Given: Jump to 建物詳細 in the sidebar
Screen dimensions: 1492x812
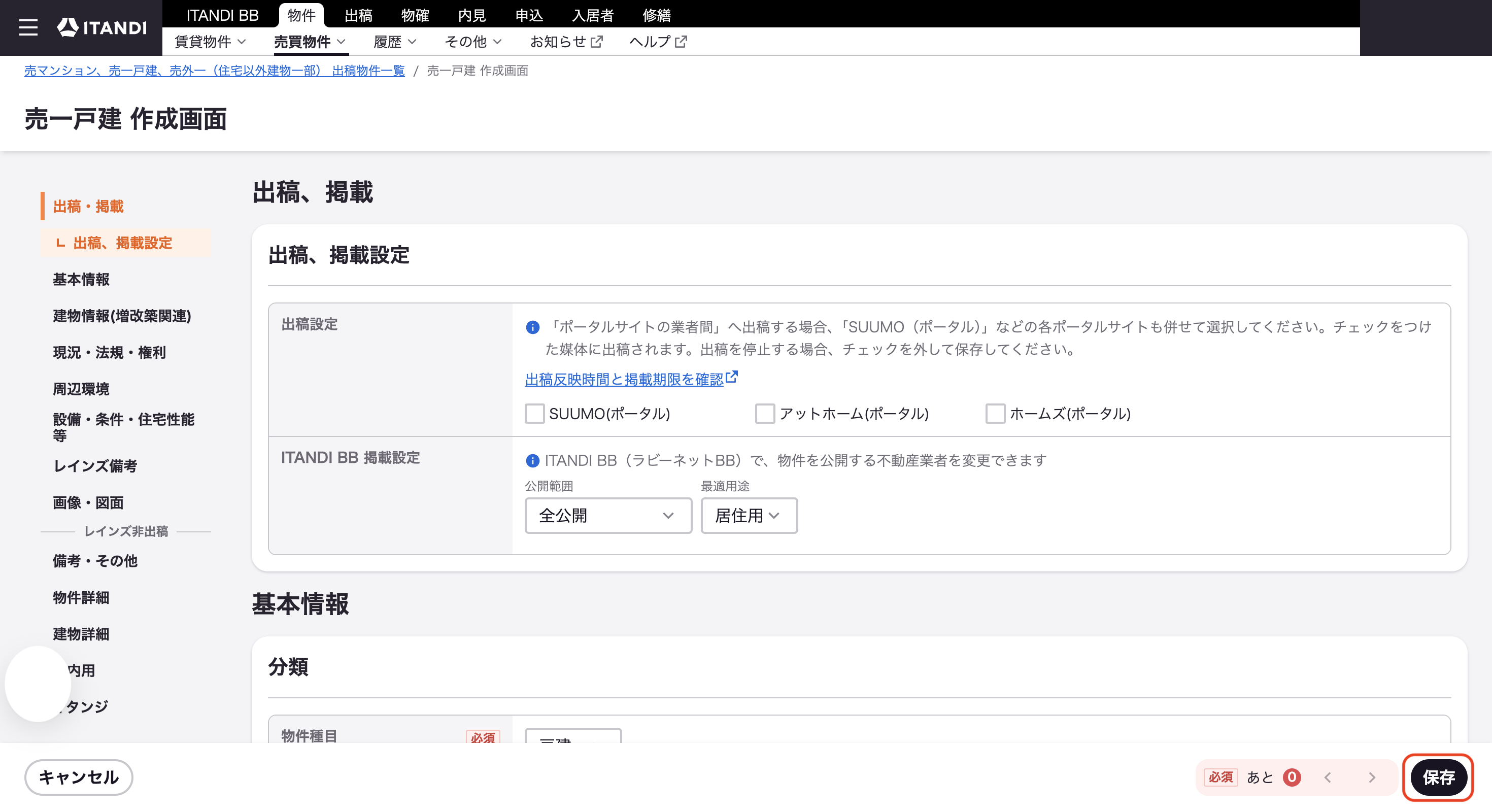Looking at the screenshot, I should pos(81,634).
